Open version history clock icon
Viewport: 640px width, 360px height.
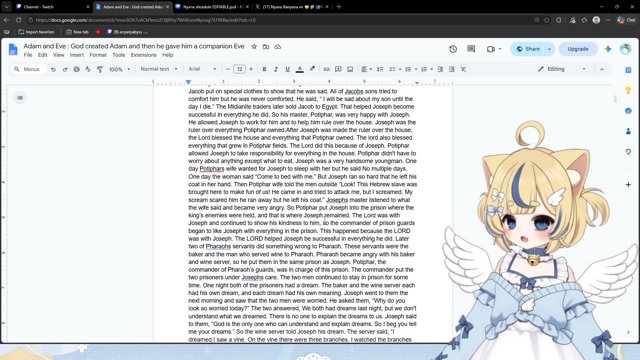[x=453, y=49]
